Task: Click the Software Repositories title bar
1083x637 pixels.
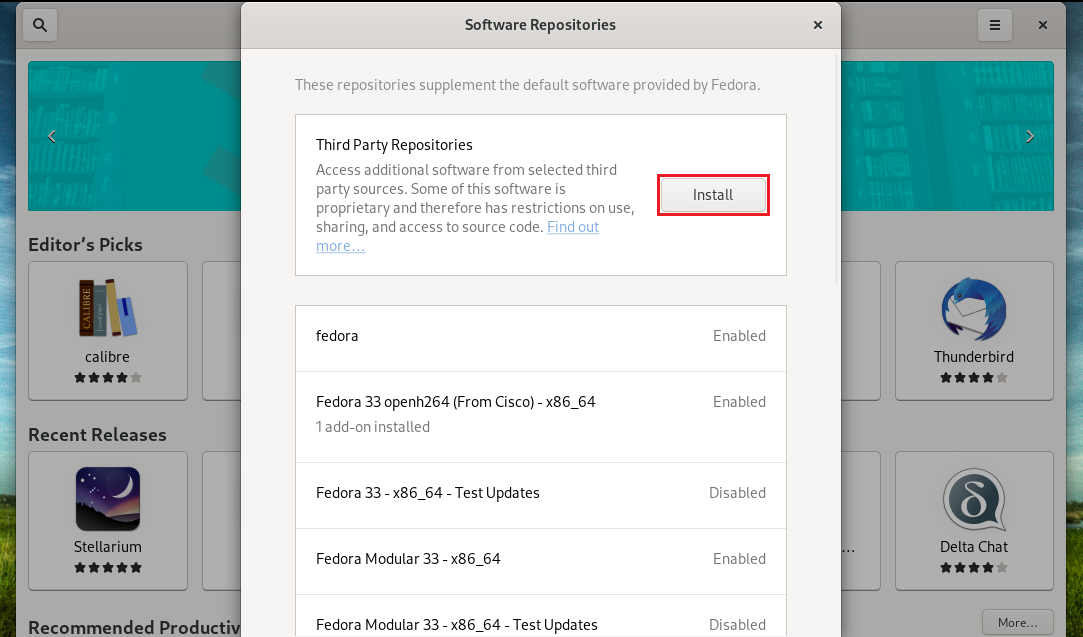Action: tap(540, 25)
